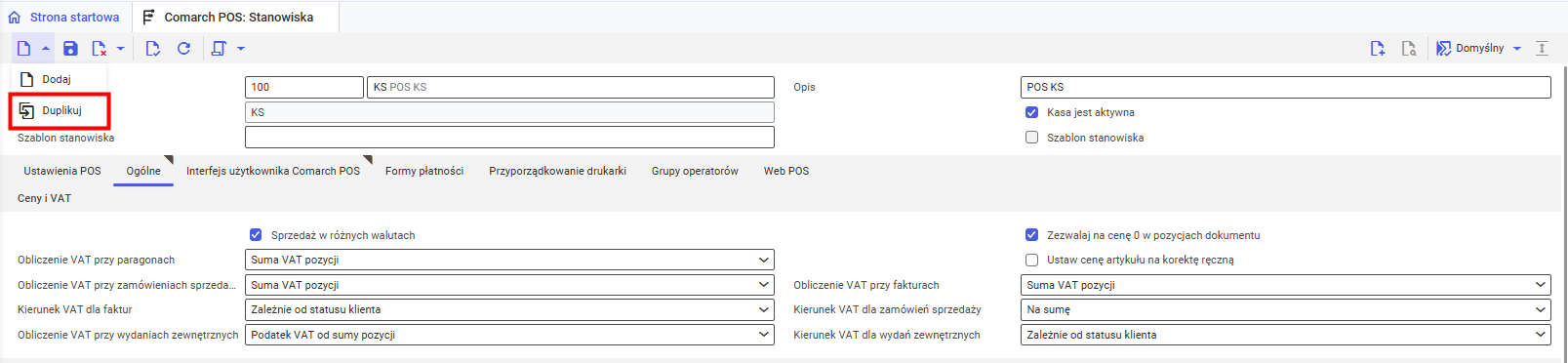Open the Przyporządkowanie drukarki tab
1568x363 pixels.
(x=557, y=171)
